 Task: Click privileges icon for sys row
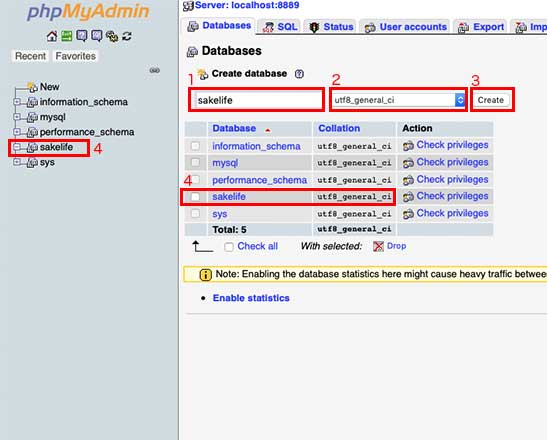(x=408, y=214)
